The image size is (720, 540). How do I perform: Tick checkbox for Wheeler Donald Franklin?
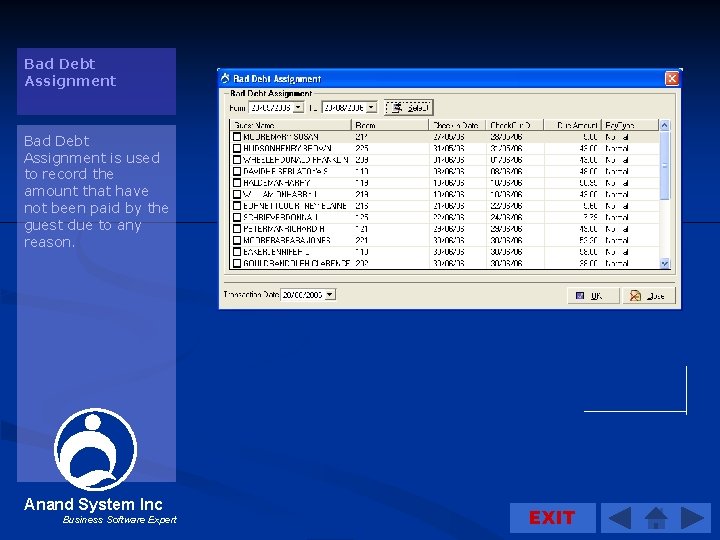[237, 160]
